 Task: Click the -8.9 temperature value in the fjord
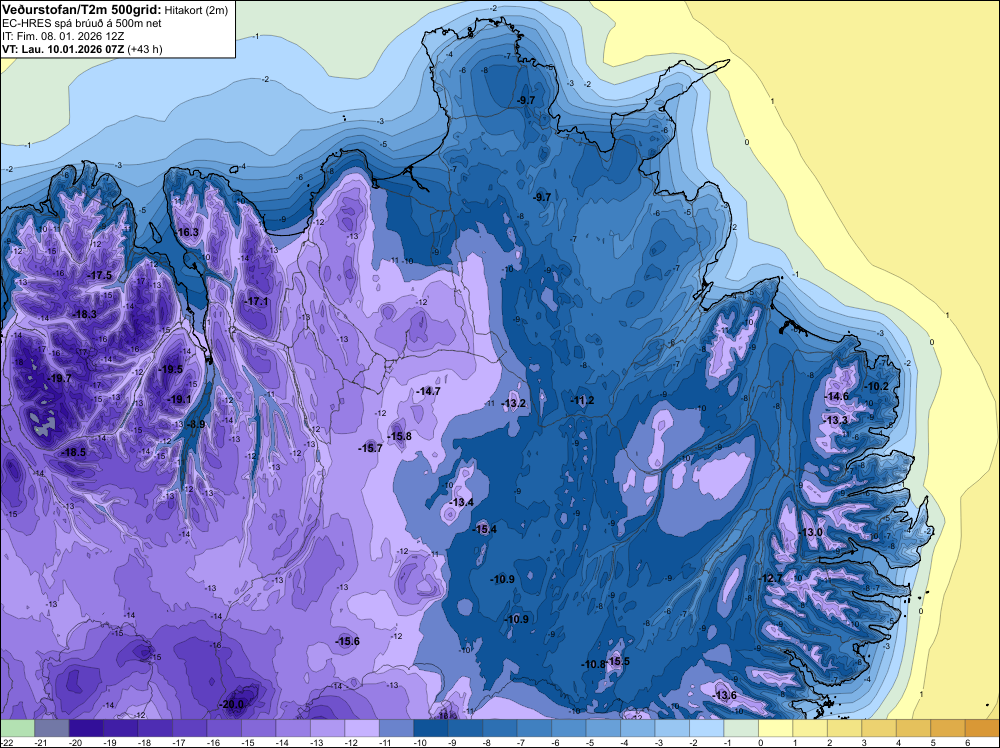(x=196, y=424)
